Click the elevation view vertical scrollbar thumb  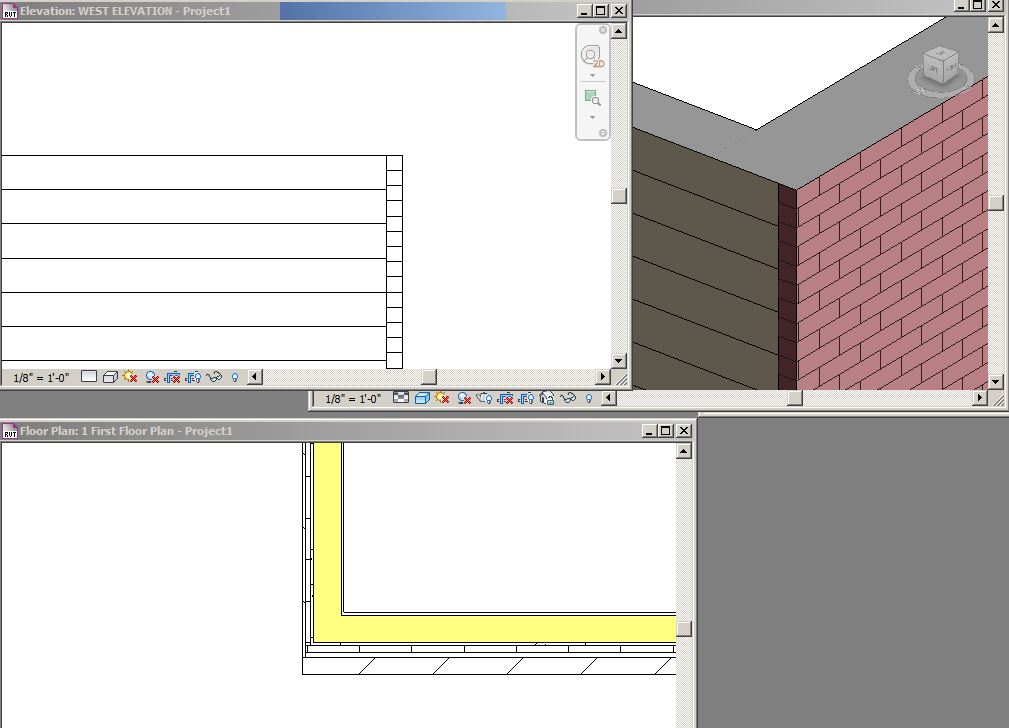pos(619,196)
